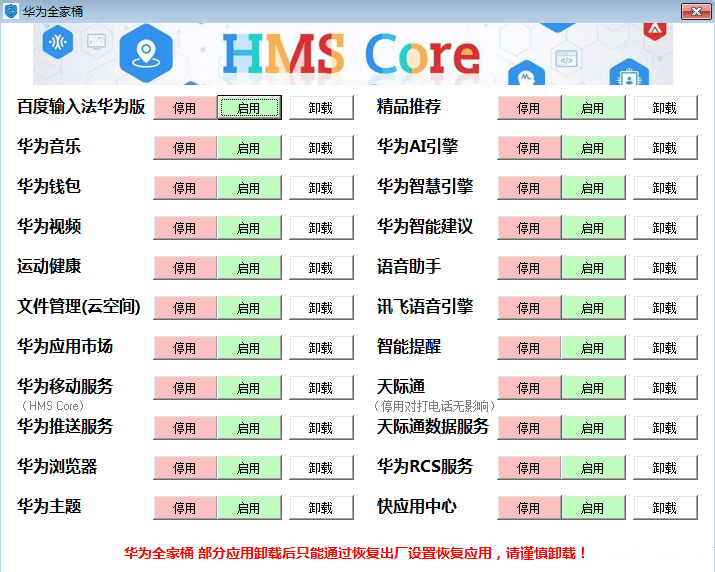Viewport: 715px width, 572px height.
Task: Enable 运动健康 with 启用 button
Action: click(x=249, y=268)
